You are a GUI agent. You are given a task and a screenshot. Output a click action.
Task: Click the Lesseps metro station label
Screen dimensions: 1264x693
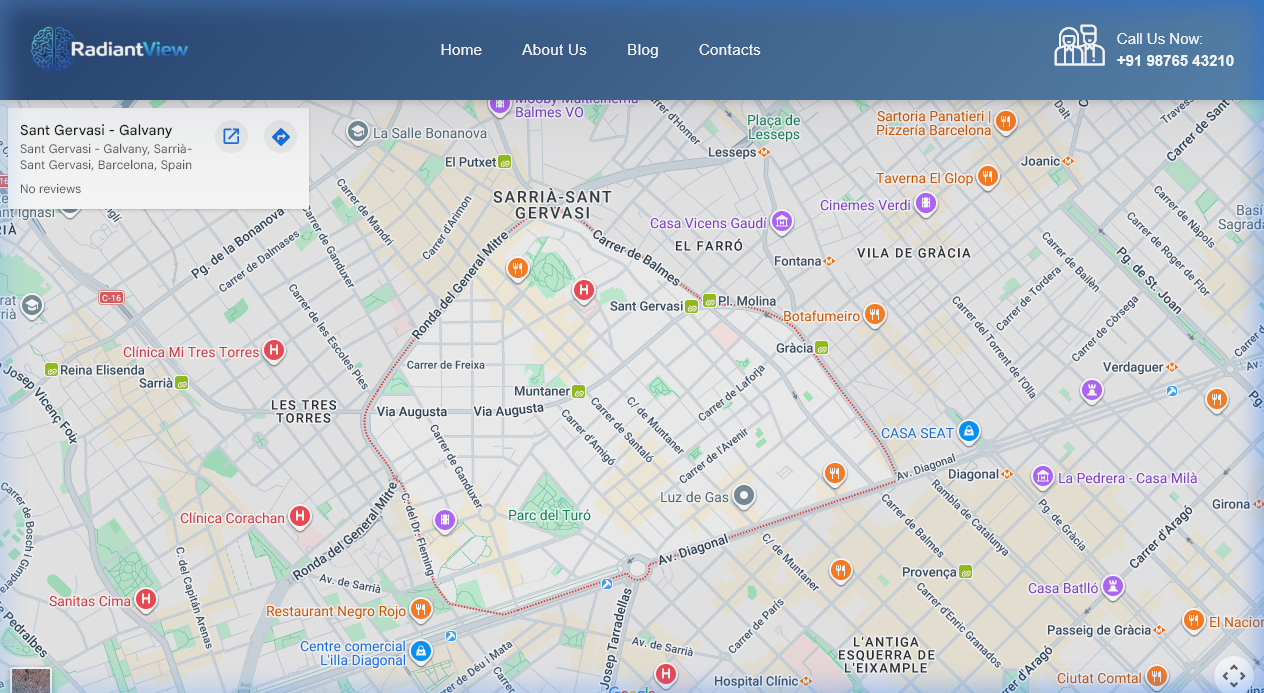tap(732, 152)
